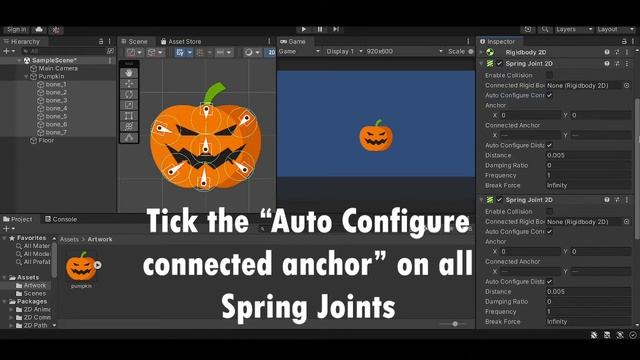This screenshot has height=360, width=640.
Task: Disable the lower Spring Joint 2D component
Action: pos(499,200)
